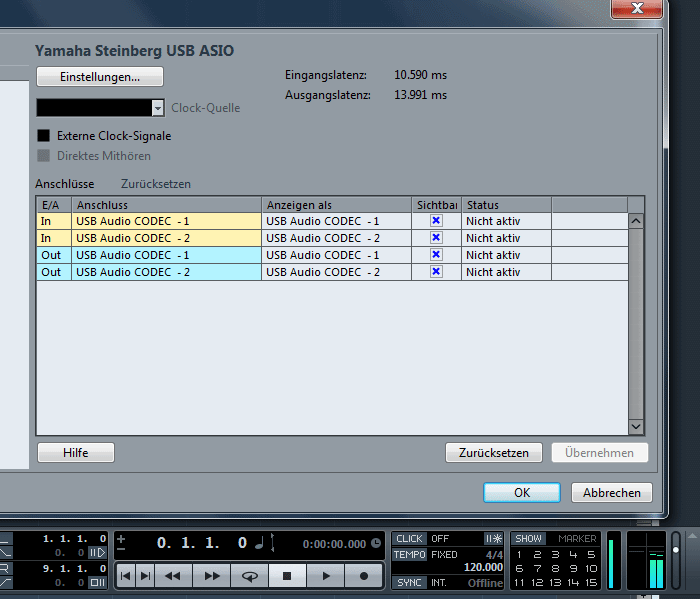Click the left locator position 1. 1. 1. 0
The height and width of the screenshot is (599, 700).
74,539
